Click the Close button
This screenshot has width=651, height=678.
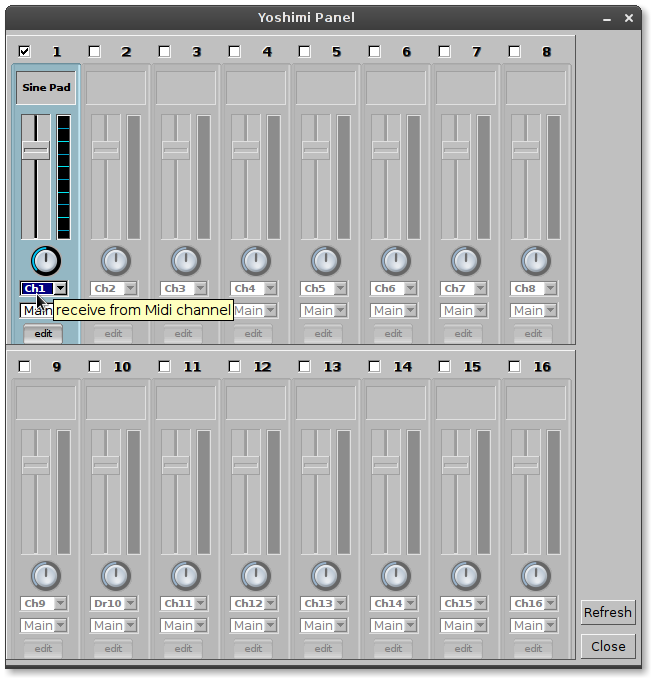pos(608,646)
